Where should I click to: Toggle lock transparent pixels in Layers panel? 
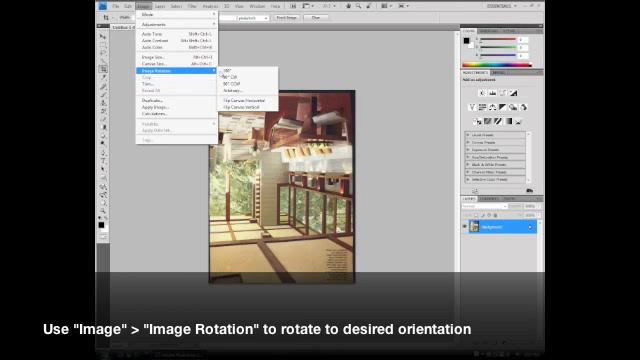(x=476, y=215)
